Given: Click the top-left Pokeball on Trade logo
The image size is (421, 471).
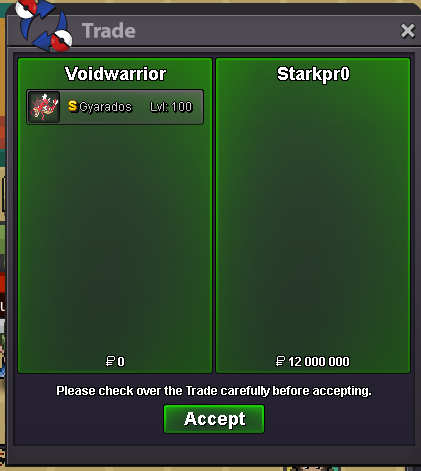Looking at the screenshot, I should [x=26, y=9].
